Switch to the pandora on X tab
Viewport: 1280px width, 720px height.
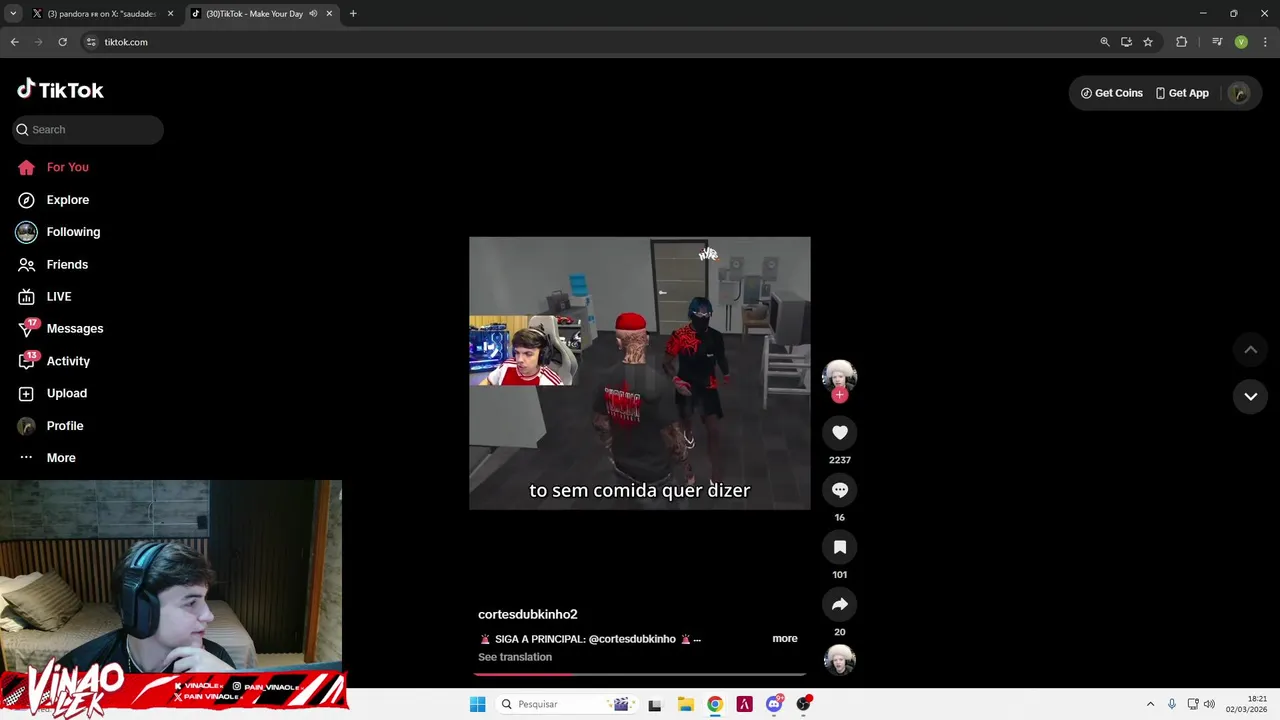click(x=100, y=14)
